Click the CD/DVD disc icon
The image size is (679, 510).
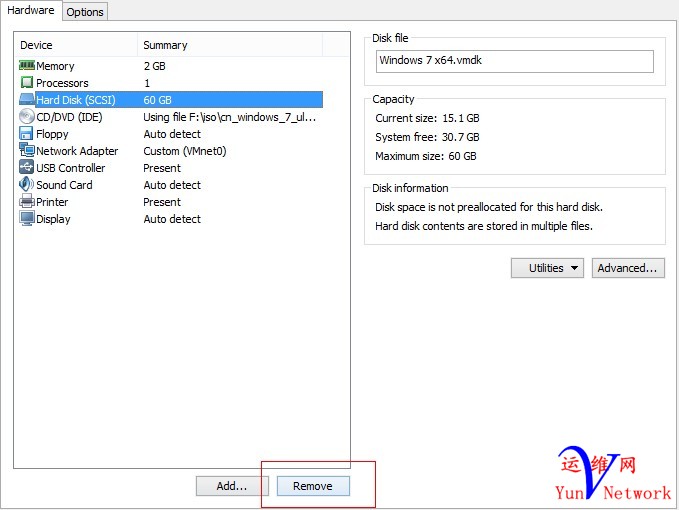click(26, 116)
